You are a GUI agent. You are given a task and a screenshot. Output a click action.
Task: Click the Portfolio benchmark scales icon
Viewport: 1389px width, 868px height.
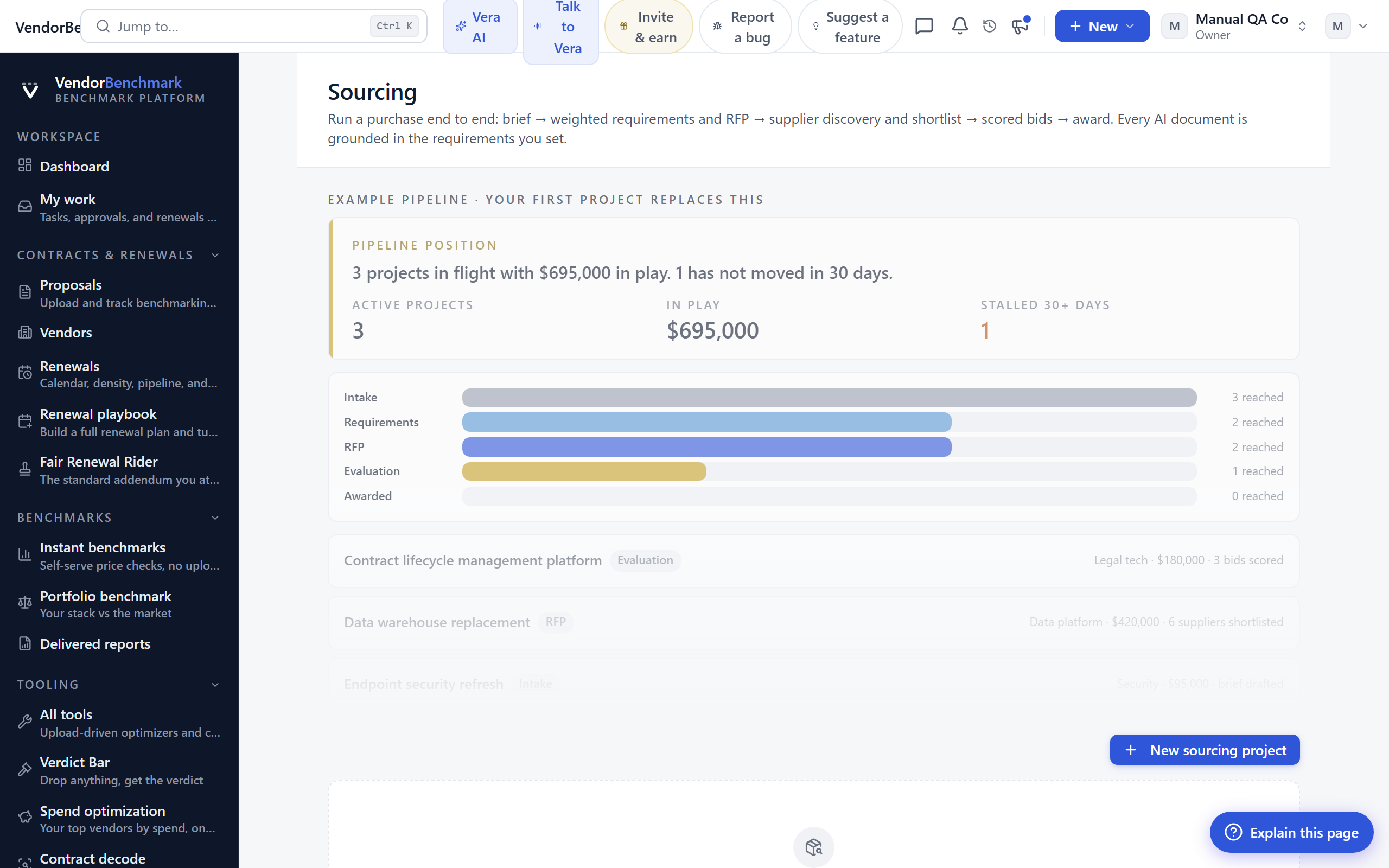(x=24, y=603)
